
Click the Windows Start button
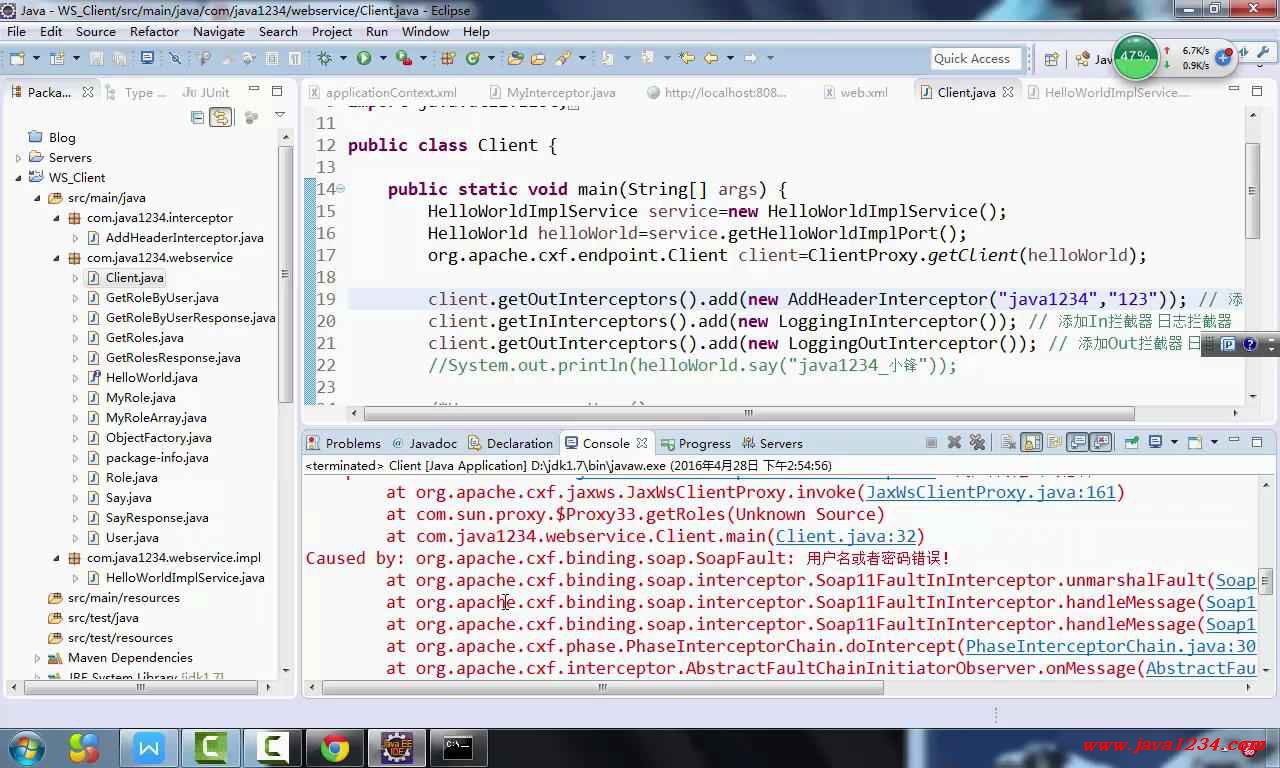pyautogui.click(x=26, y=747)
